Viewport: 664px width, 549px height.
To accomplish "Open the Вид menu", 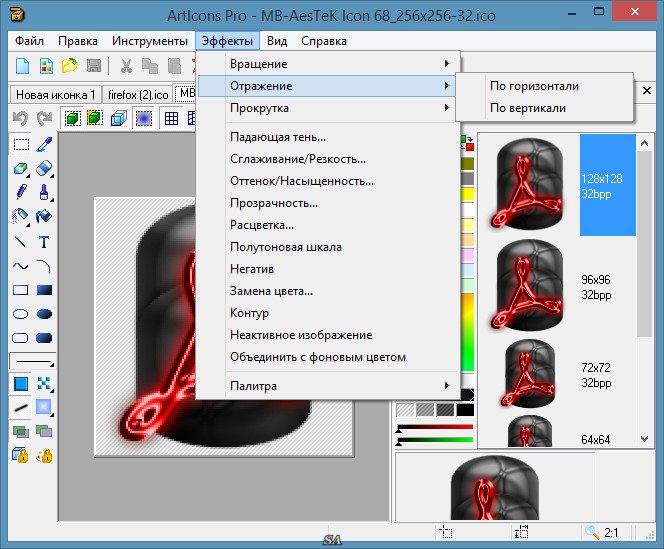I will coord(277,41).
